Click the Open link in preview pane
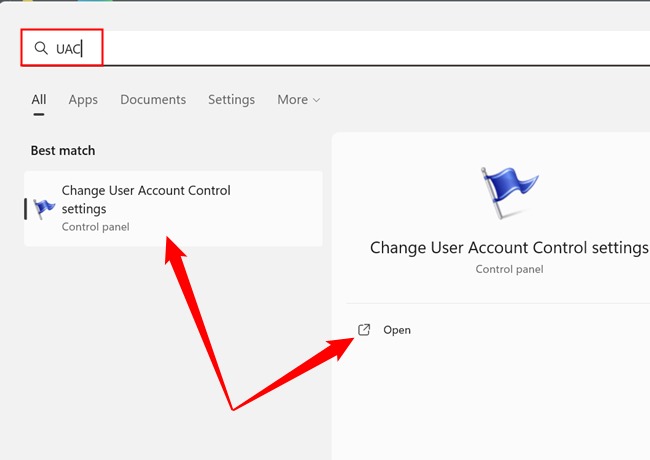This screenshot has width=650, height=460. point(397,330)
